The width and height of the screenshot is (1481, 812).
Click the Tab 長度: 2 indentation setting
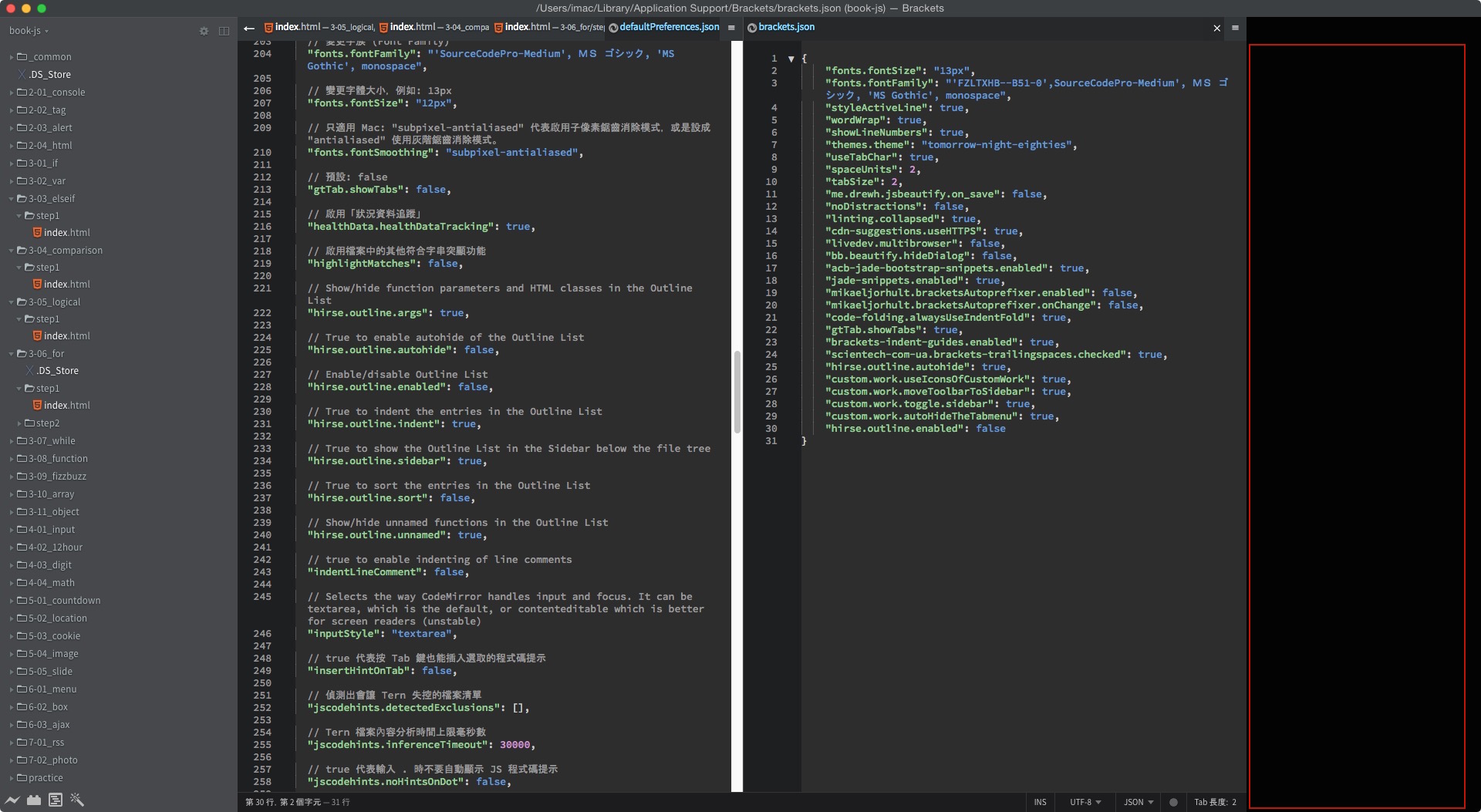(x=1215, y=802)
